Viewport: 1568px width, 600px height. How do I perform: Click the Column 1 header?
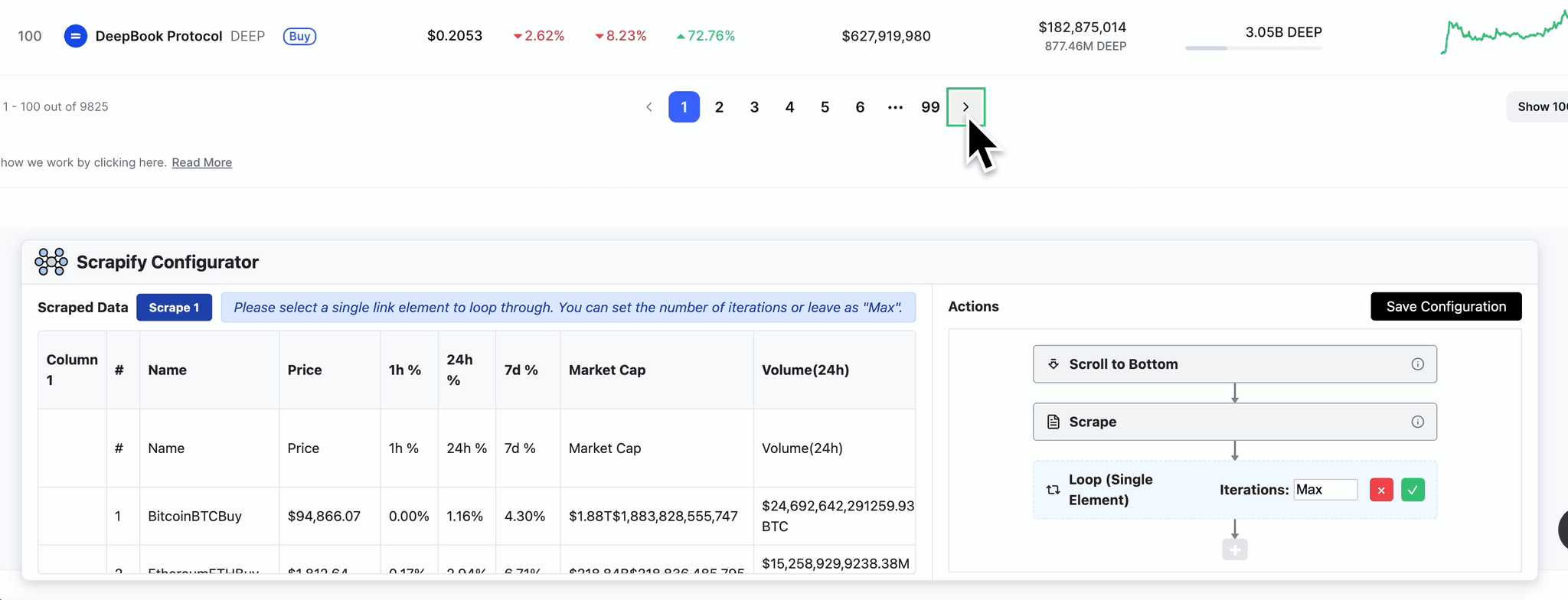(72, 370)
